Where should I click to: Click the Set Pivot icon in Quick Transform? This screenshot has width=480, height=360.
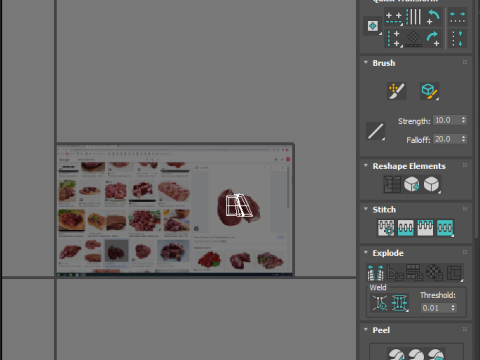373,26
